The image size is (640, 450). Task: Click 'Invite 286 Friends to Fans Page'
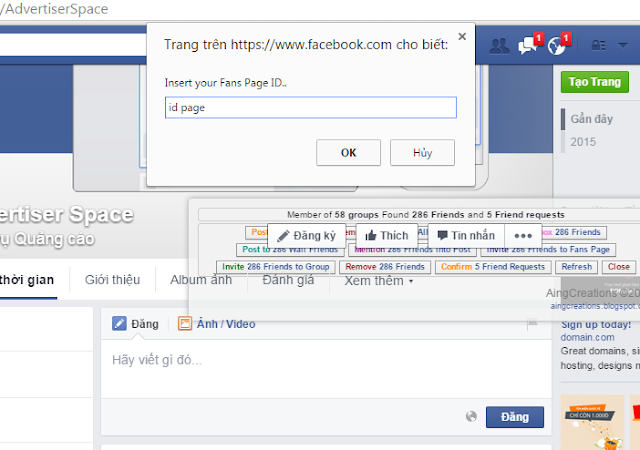(x=548, y=250)
